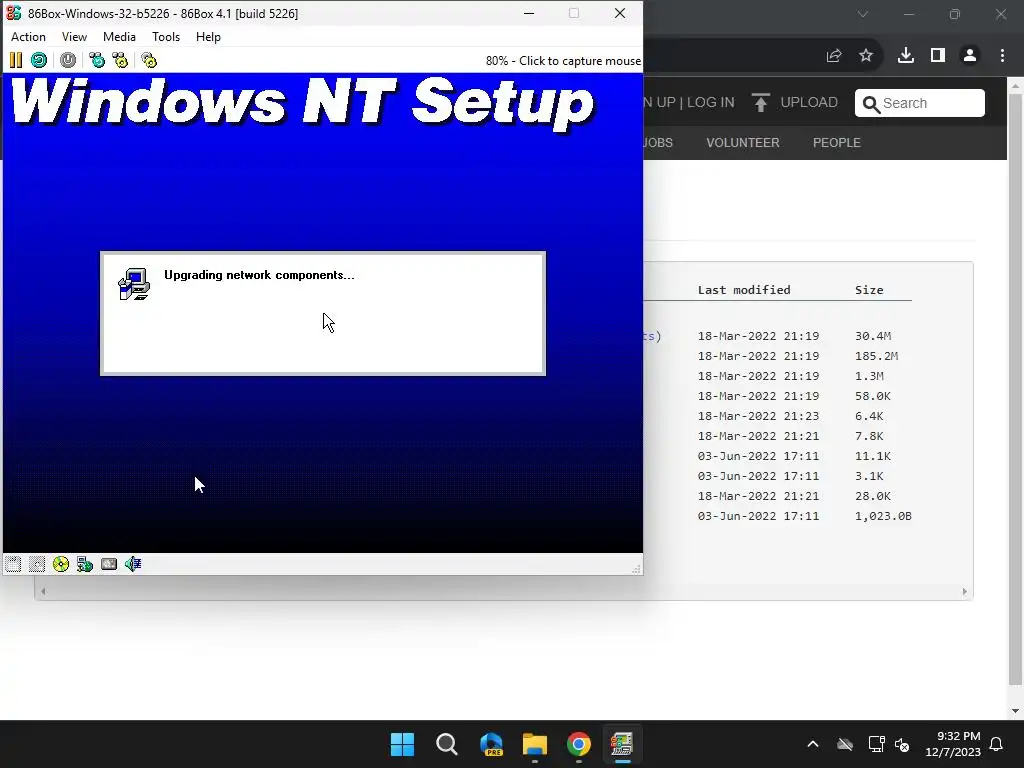1024x768 pixels.
Task: Open the VOLUNTEER nav item
Action: [743, 142]
